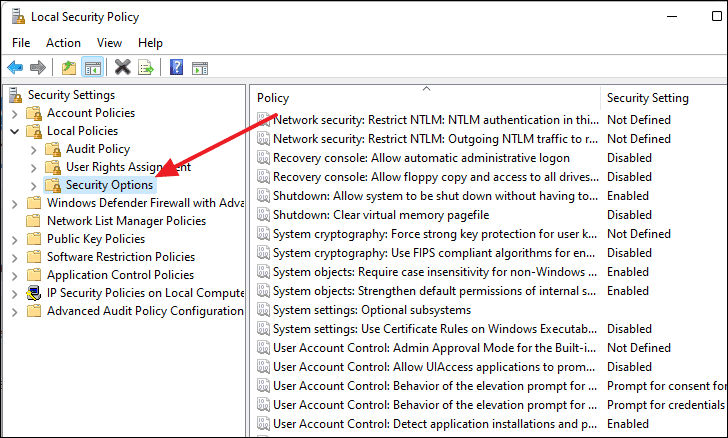Screen dimensions: 728x438
Task: Expand Windows Defender Firewall node
Action: point(14,204)
